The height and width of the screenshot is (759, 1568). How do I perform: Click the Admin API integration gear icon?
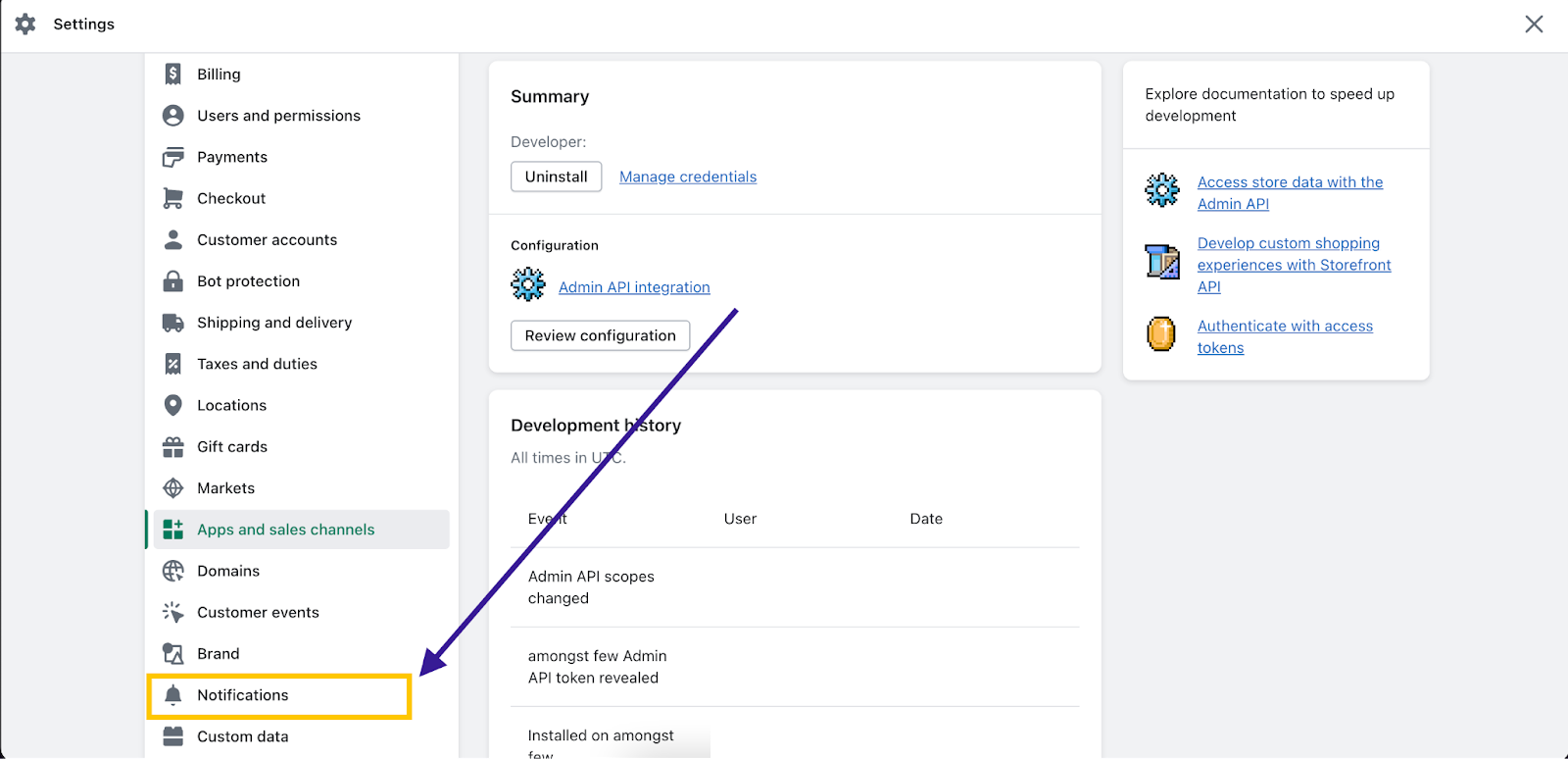click(528, 285)
